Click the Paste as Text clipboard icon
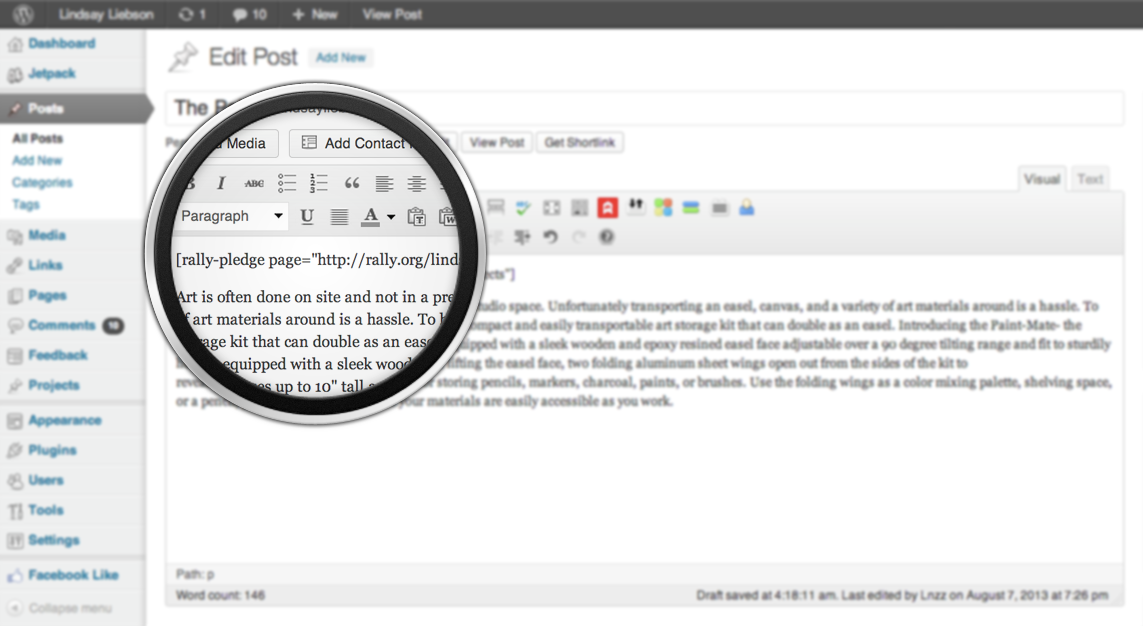 pyautogui.click(x=416, y=216)
